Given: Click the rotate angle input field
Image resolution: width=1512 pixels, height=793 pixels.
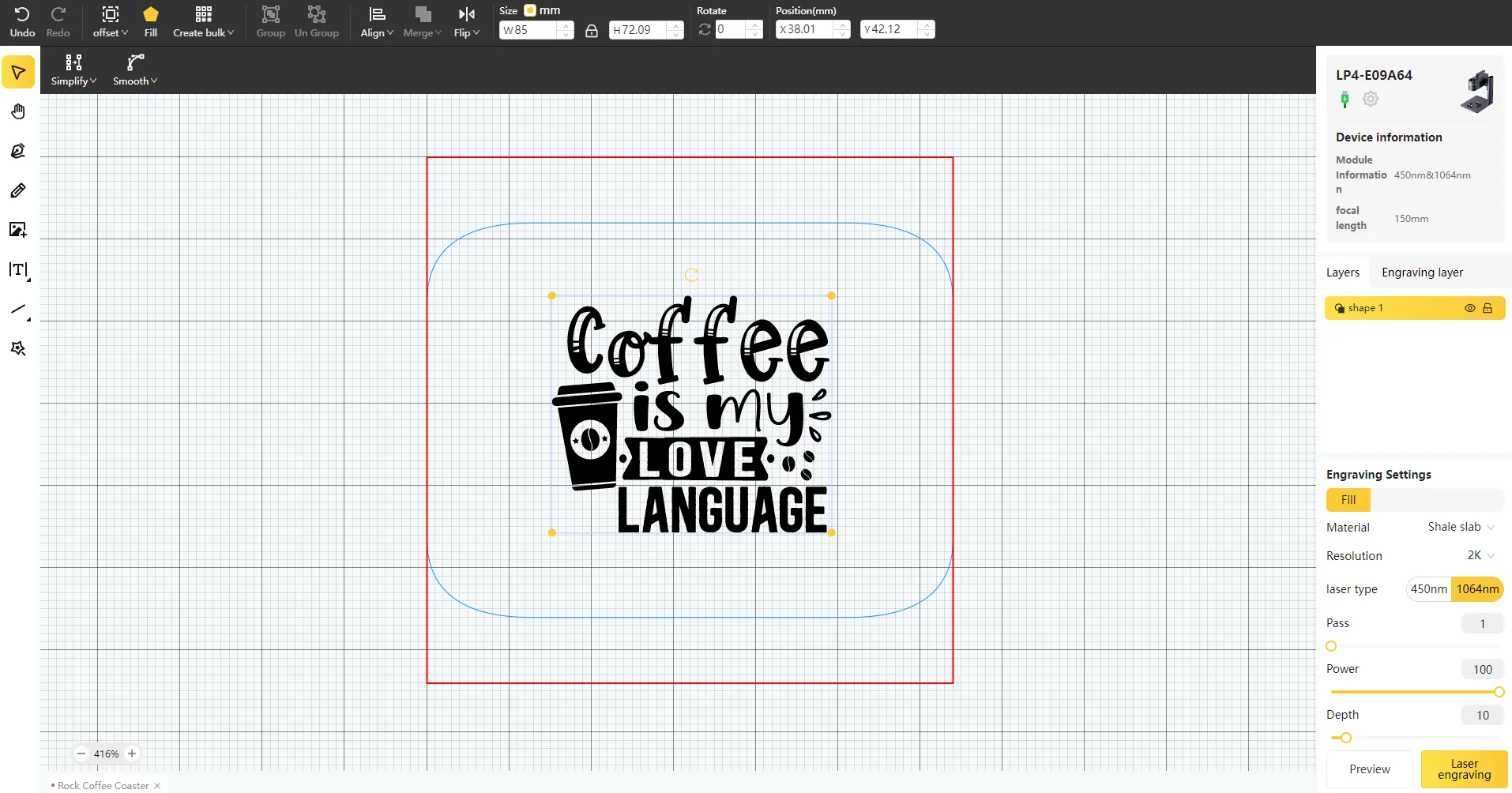Looking at the screenshot, I should [732, 29].
